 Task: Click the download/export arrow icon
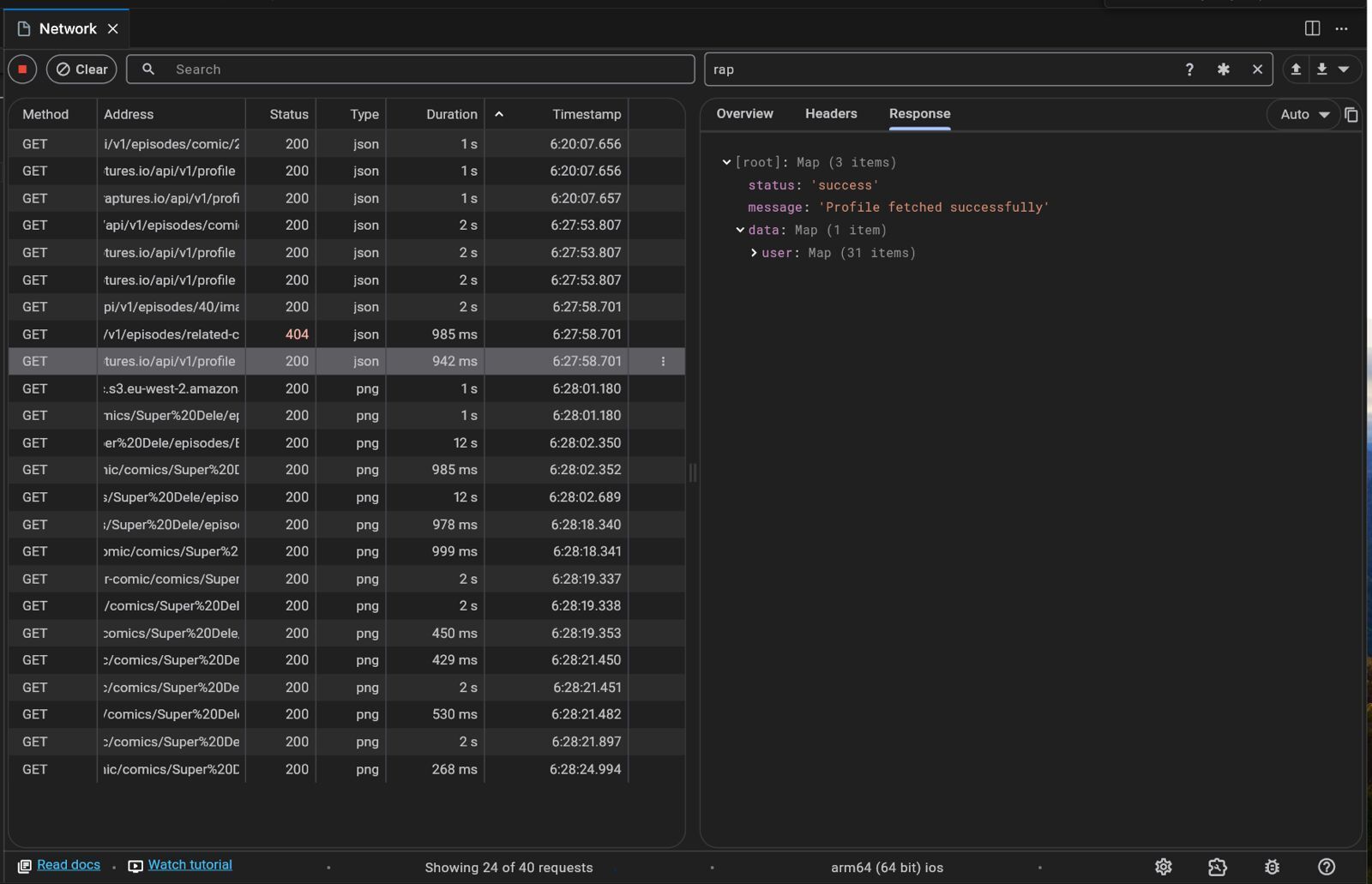(x=1322, y=69)
